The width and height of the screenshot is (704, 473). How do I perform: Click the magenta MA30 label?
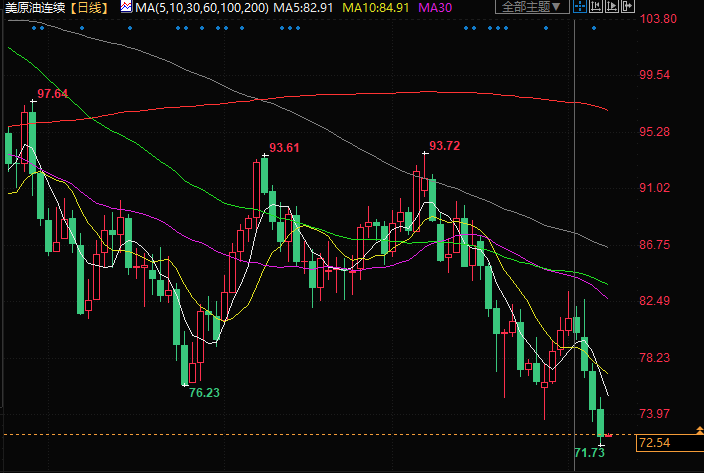point(436,7)
